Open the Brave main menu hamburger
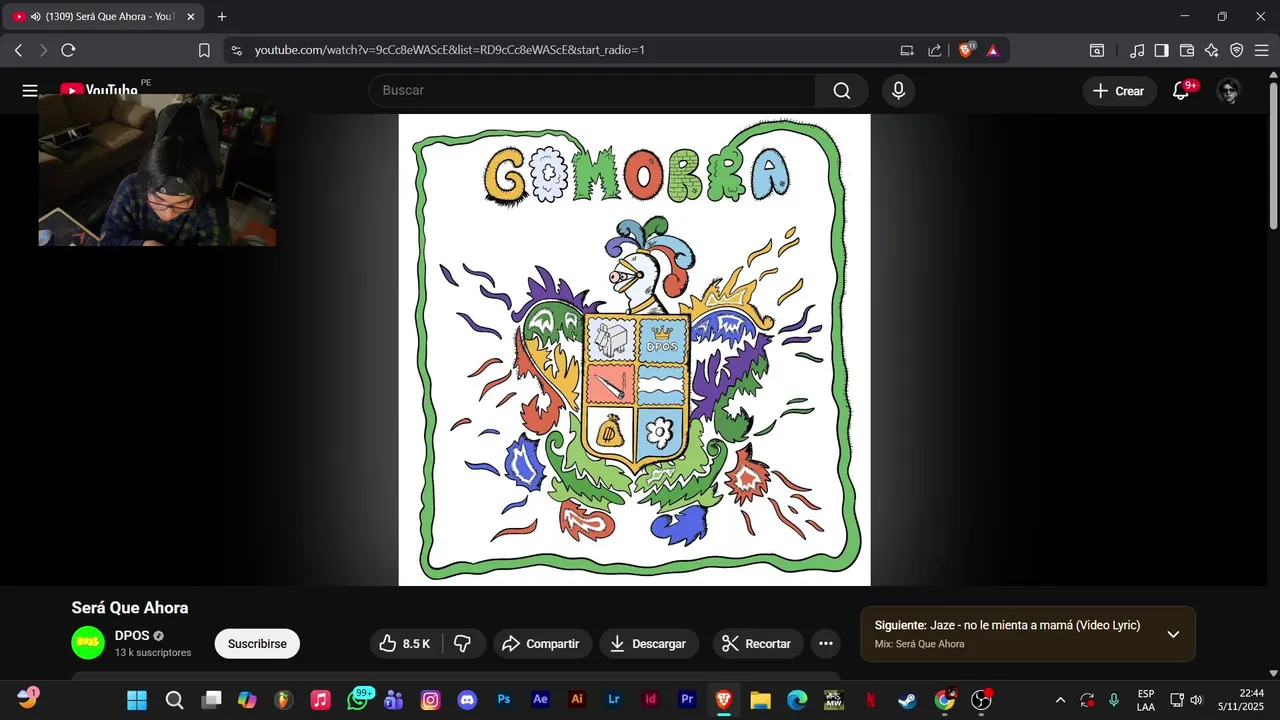Viewport: 1280px width, 720px height. [x=1262, y=50]
